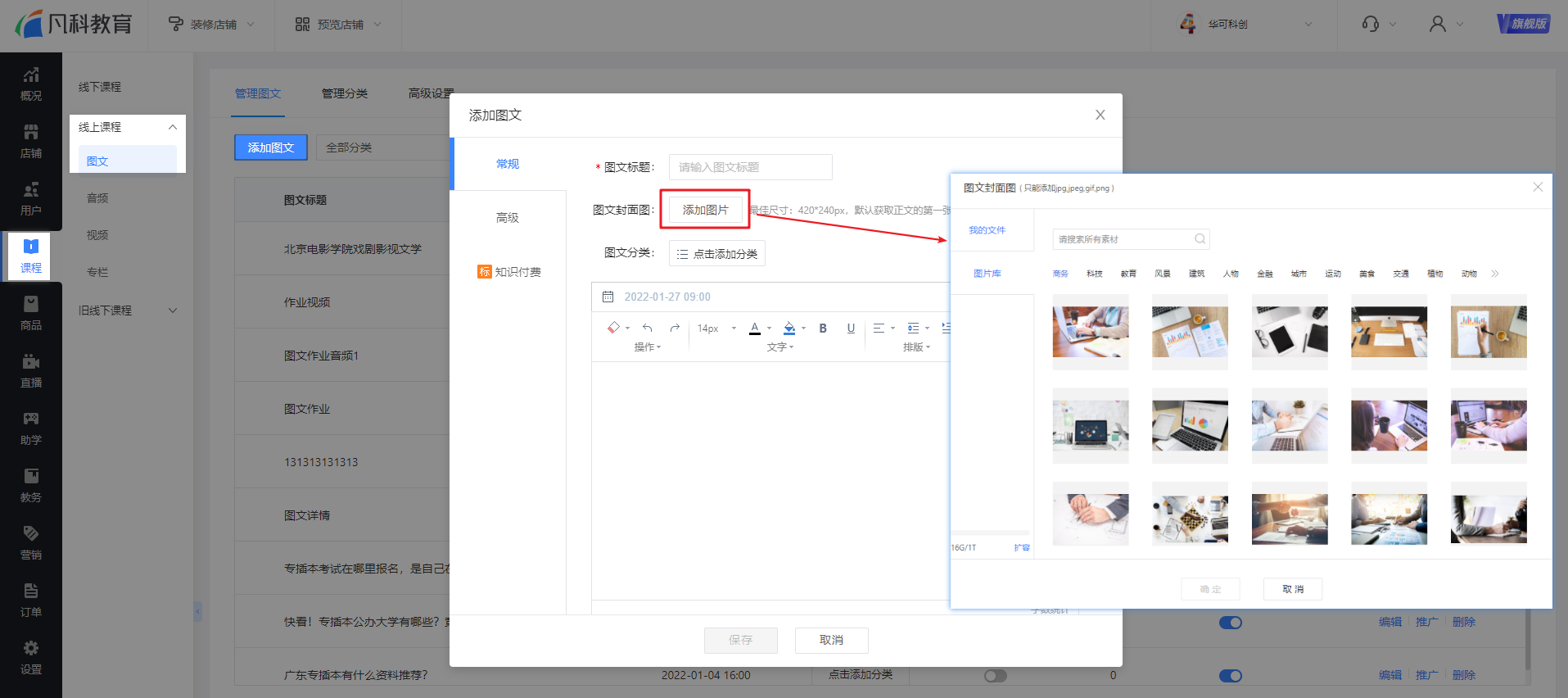Select the 课程 course sidebar icon
This screenshot has height=698, width=1568.
31,256
